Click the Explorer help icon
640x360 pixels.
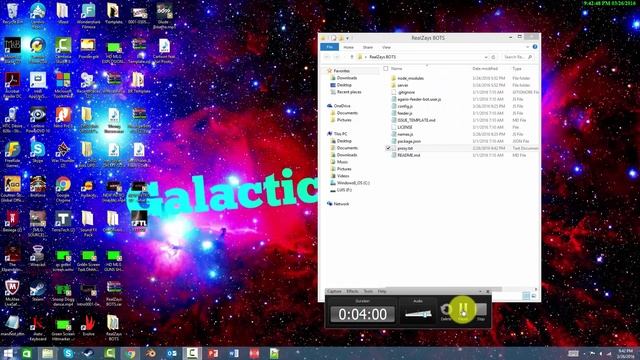point(535,47)
